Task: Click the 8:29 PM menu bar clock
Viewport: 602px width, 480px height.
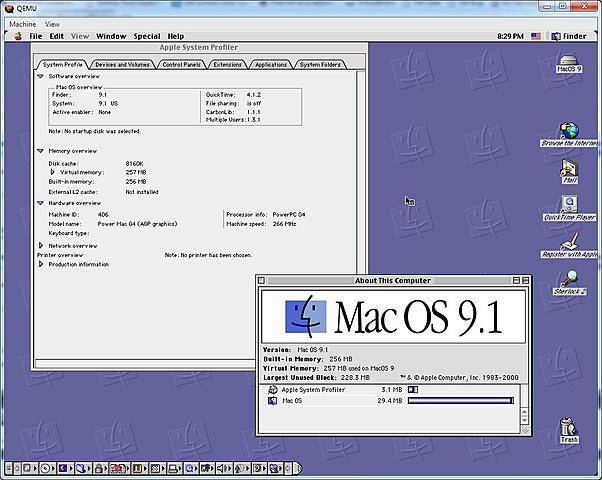Action: pos(510,36)
